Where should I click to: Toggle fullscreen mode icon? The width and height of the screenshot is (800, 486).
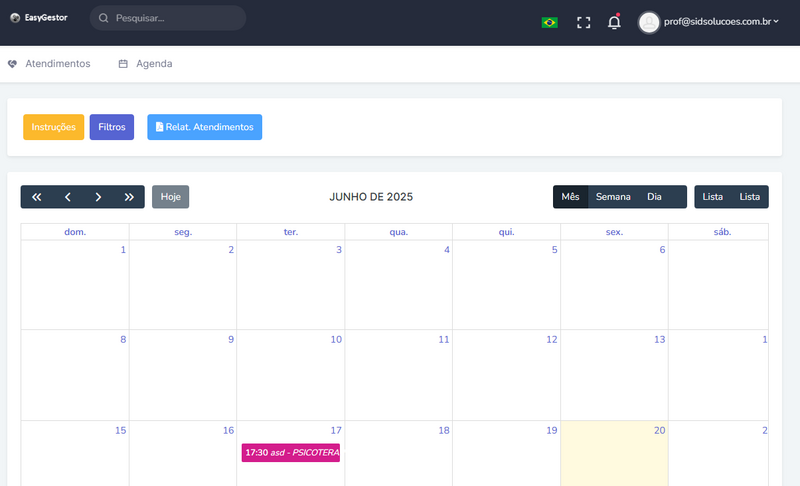point(584,22)
